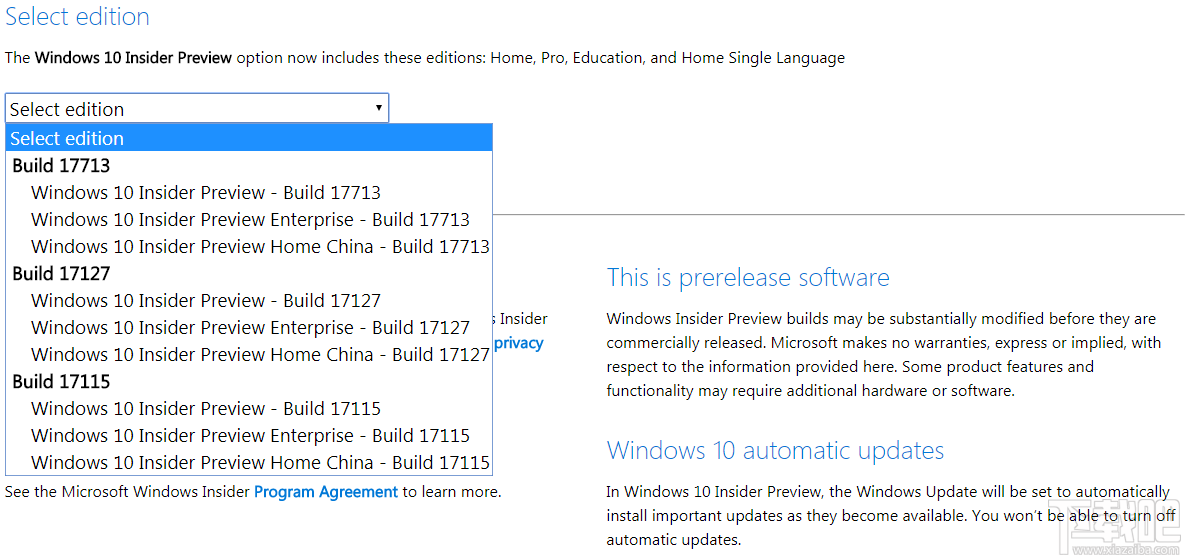Select Insider Preview Home China - Build 17127
Viewport: 1188px width, 560px height.
tap(249, 355)
